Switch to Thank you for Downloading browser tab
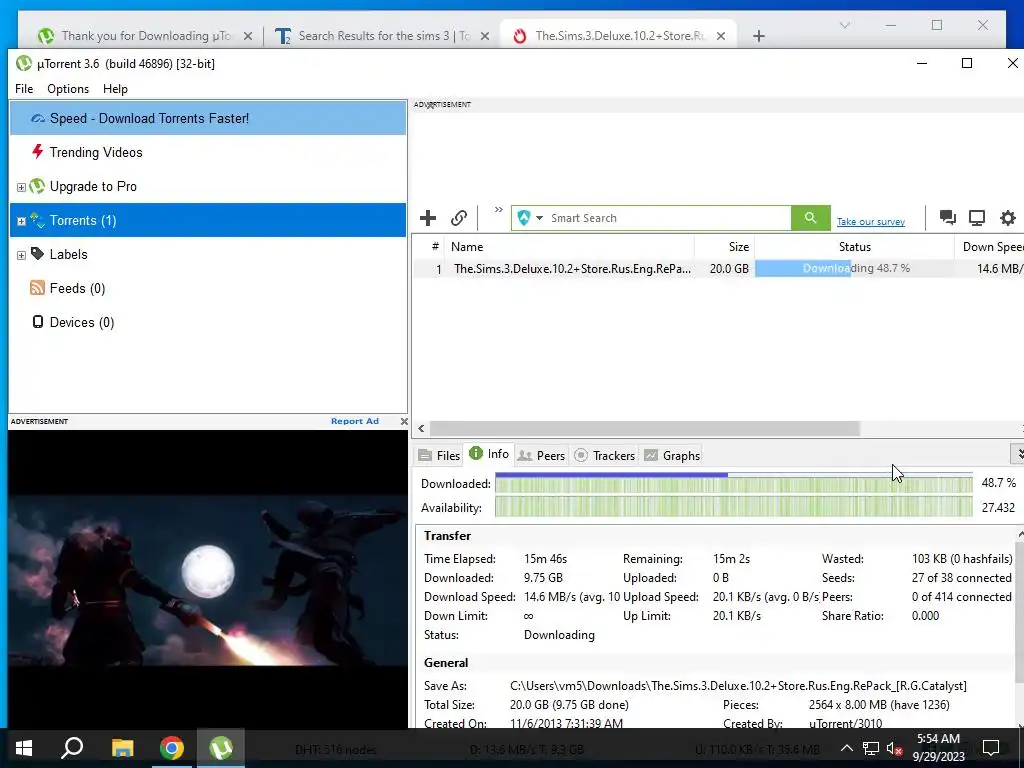 click(x=146, y=36)
